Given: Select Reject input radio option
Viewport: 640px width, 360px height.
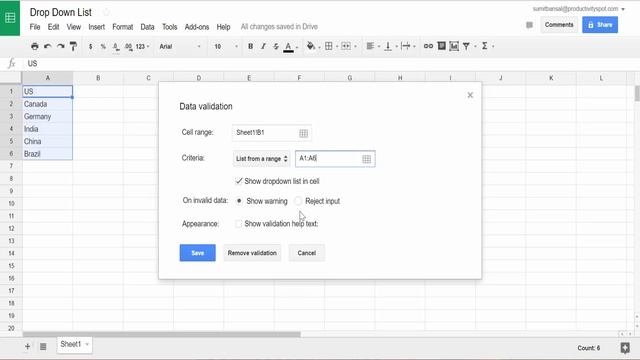Looking at the screenshot, I should (x=298, y=201).
